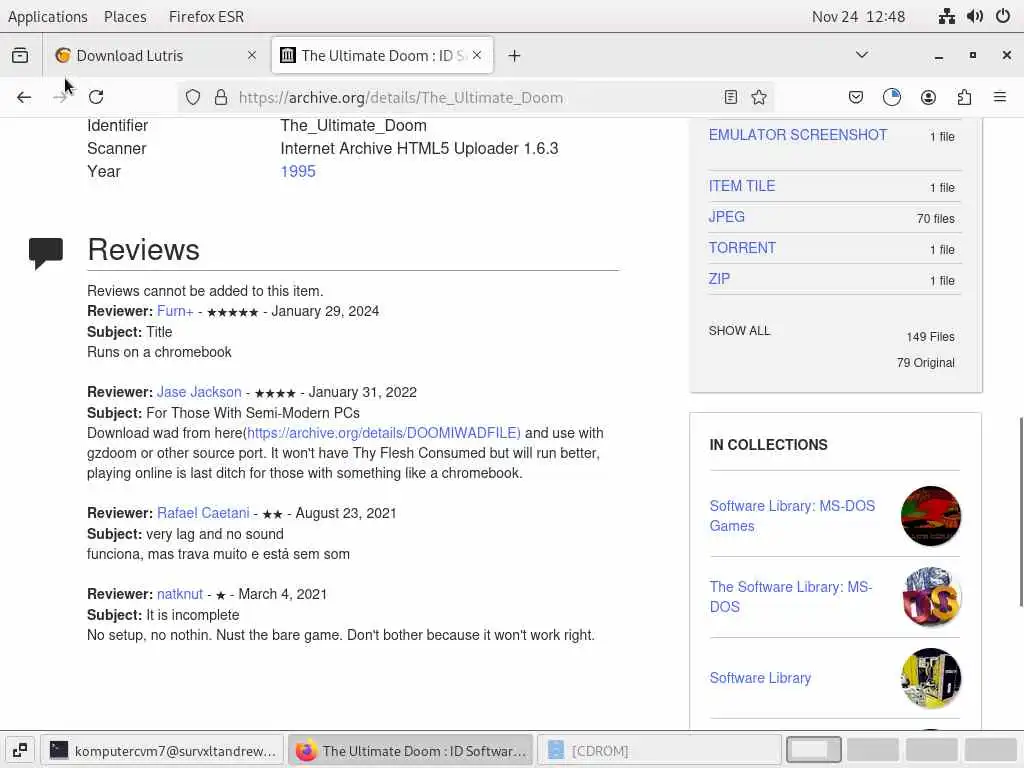Open Applications menu

point(48,16)
